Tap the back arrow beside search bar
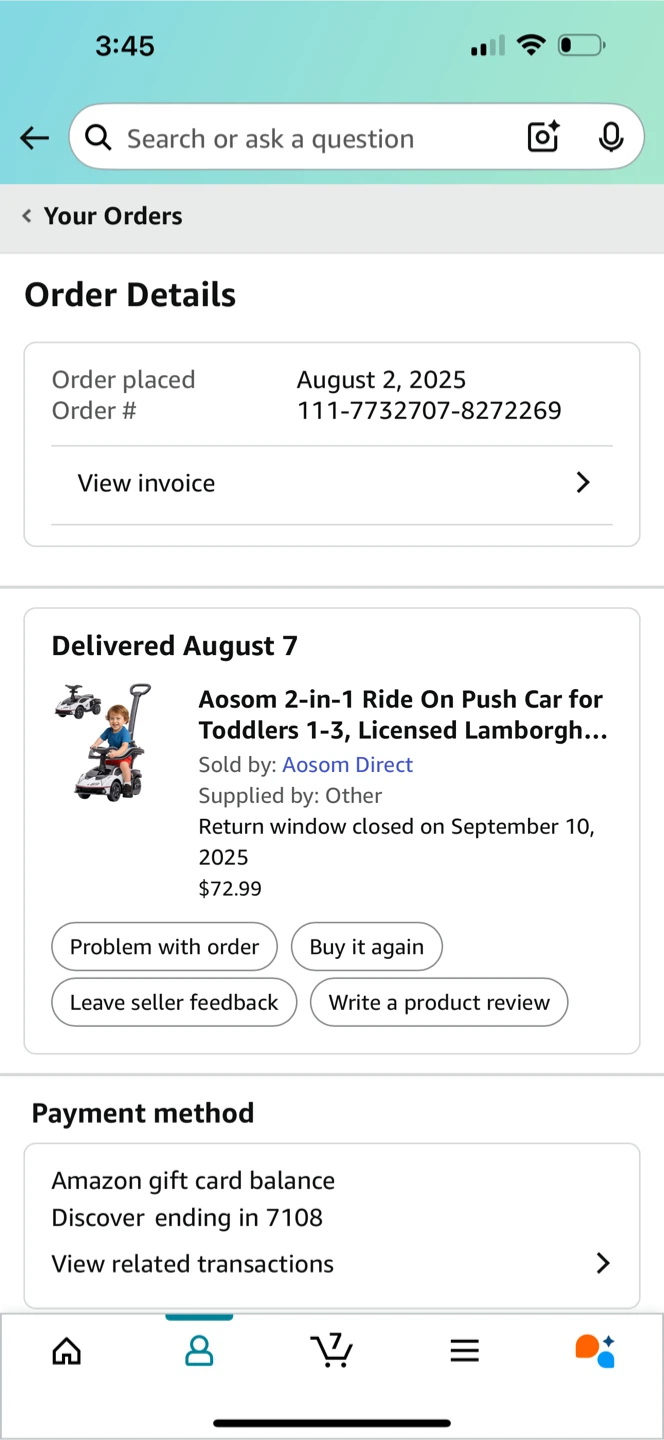The width and height of the screenshot is (664, 1440). tap(34, 138)
